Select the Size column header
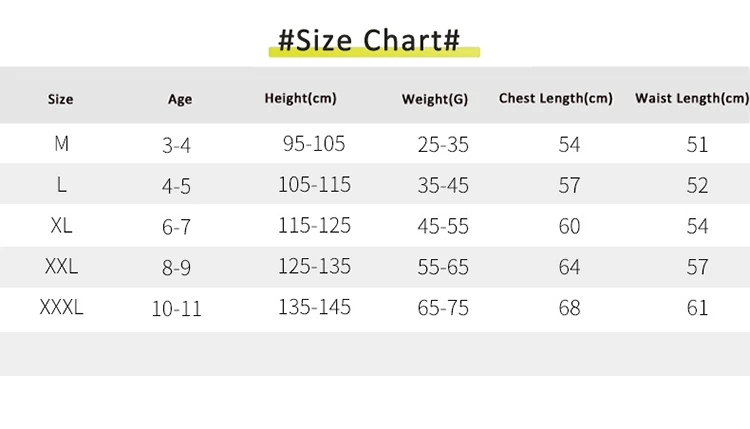750x429 pixels. (61, 99)
